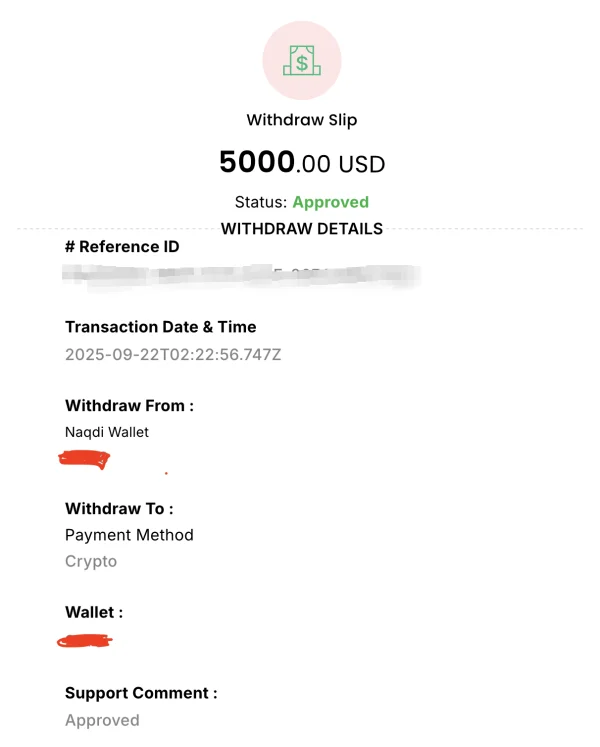The width and height of the screenshot is (600, 747).
Task: Click the Status label text
Action: point(261,202)
